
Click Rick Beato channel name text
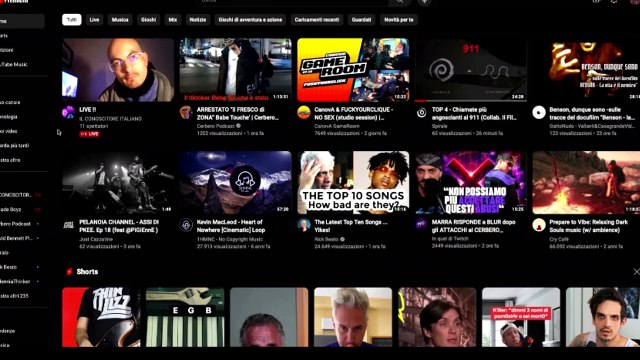click(x=326, y=239)
